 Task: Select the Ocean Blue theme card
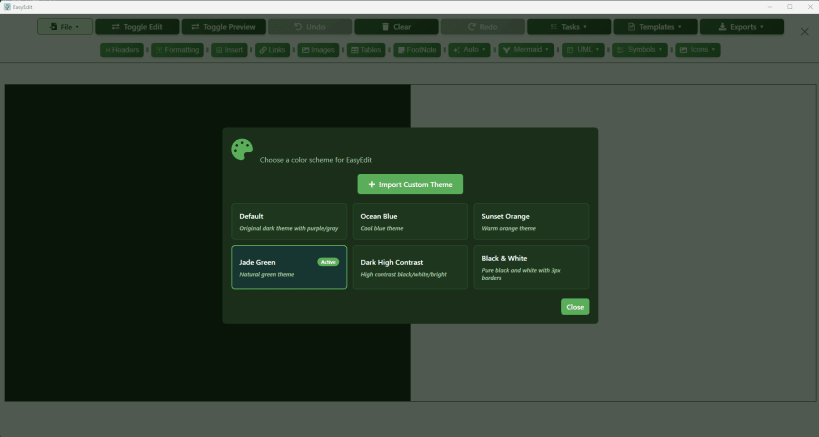pos(410,221)
